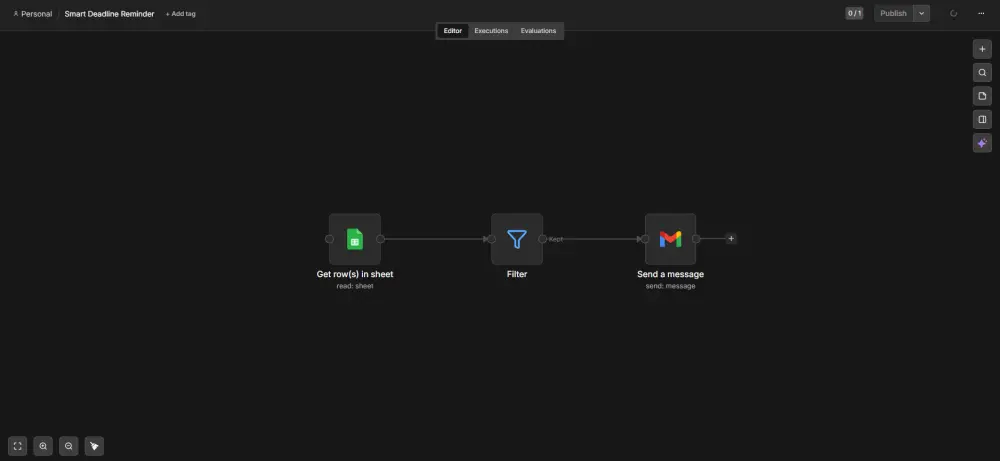Viewport: 1000px width, 461px height.
Task: Click the add node plus in sidebar
Action: 982,49
